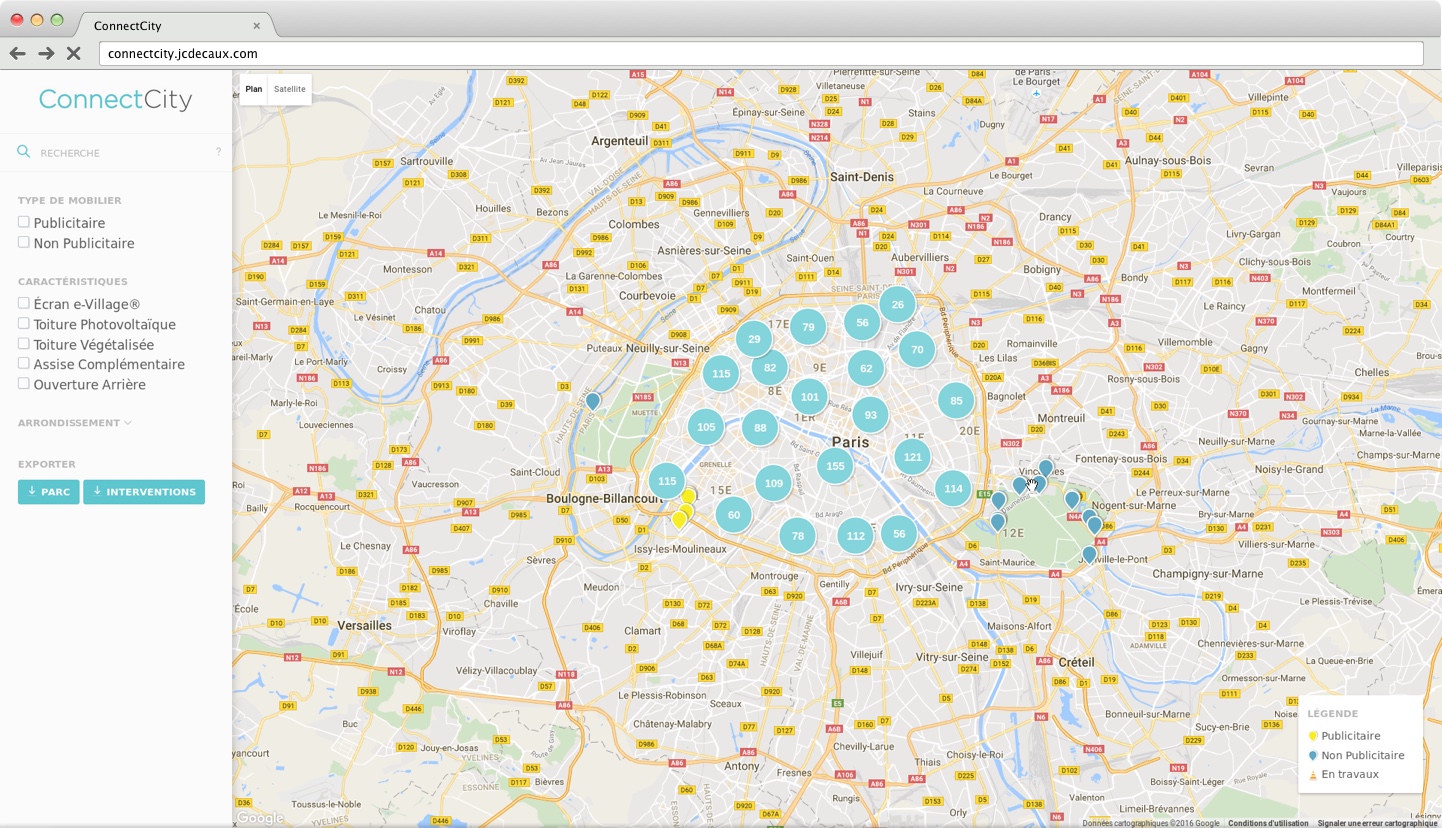Open map cluster marker 101
Screen dimensions: 1442x828
click(810, 397)
